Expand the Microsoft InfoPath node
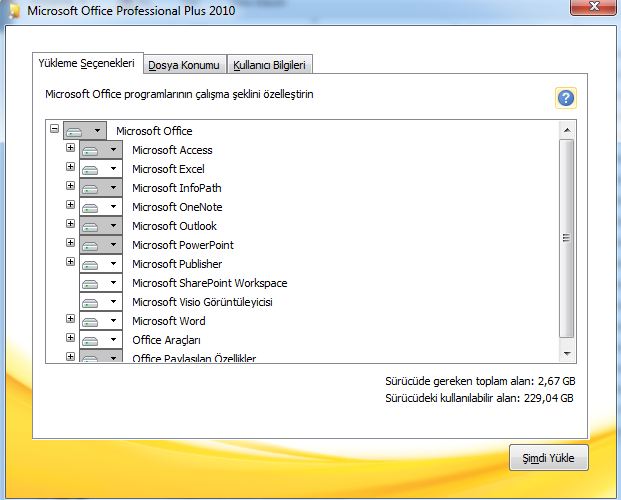The image size is (621, 500). coord(70,185)
